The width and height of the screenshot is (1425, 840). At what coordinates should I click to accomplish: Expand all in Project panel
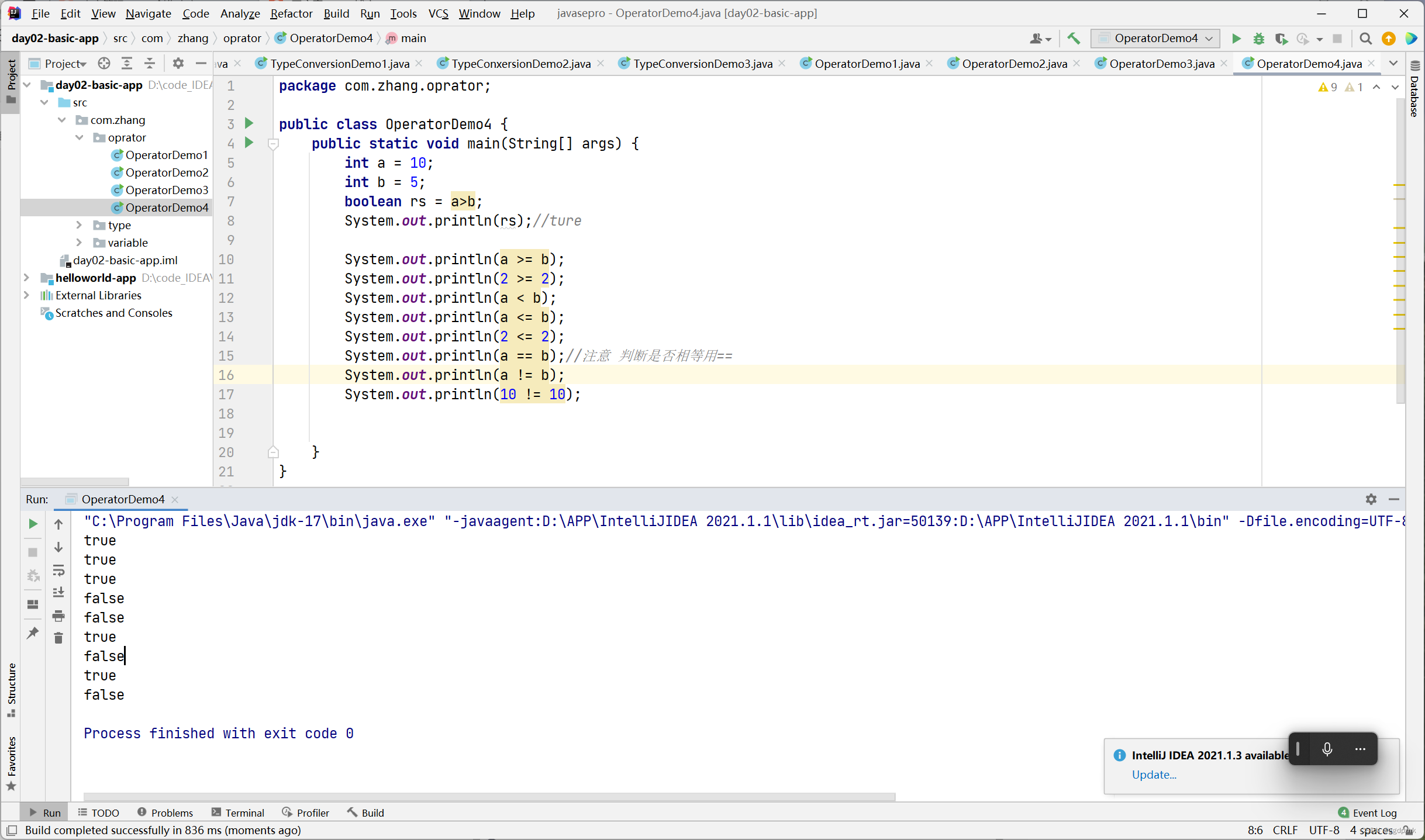point(127,63)
